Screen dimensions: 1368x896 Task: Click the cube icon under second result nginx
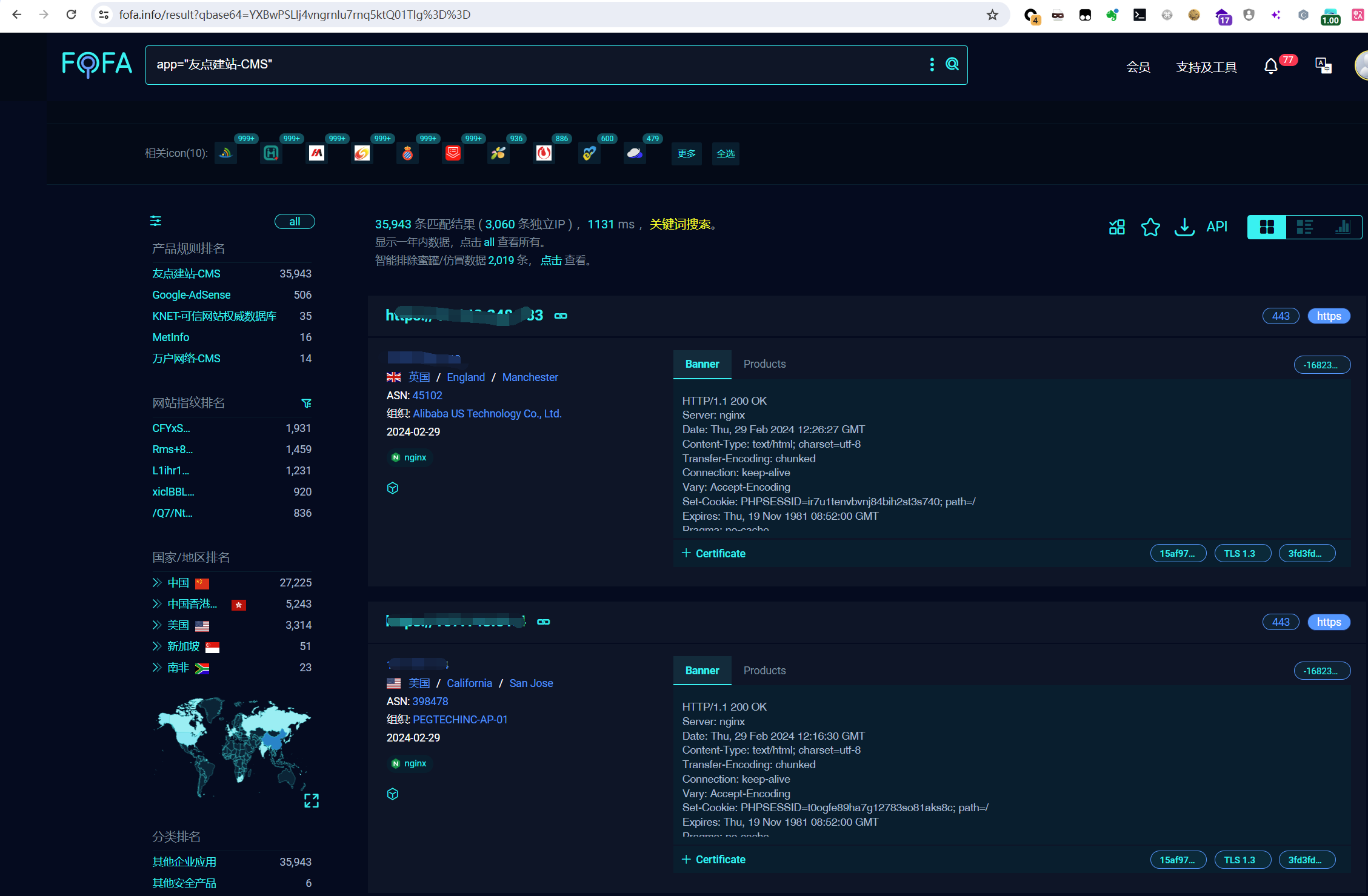393,794
